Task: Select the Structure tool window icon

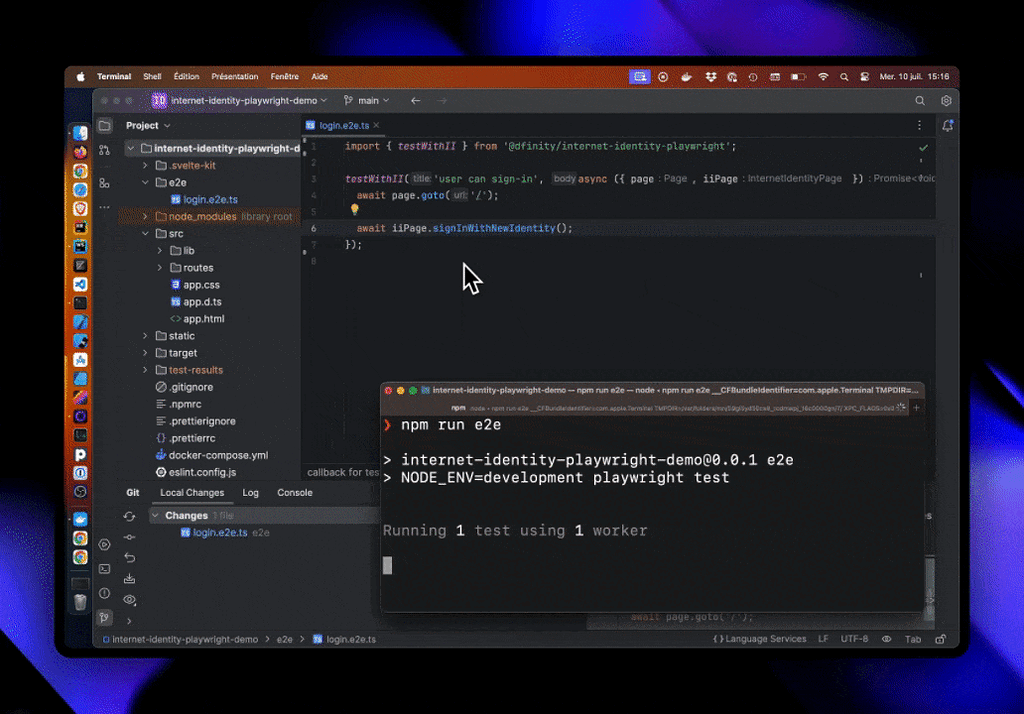Action: click(104, 183)
